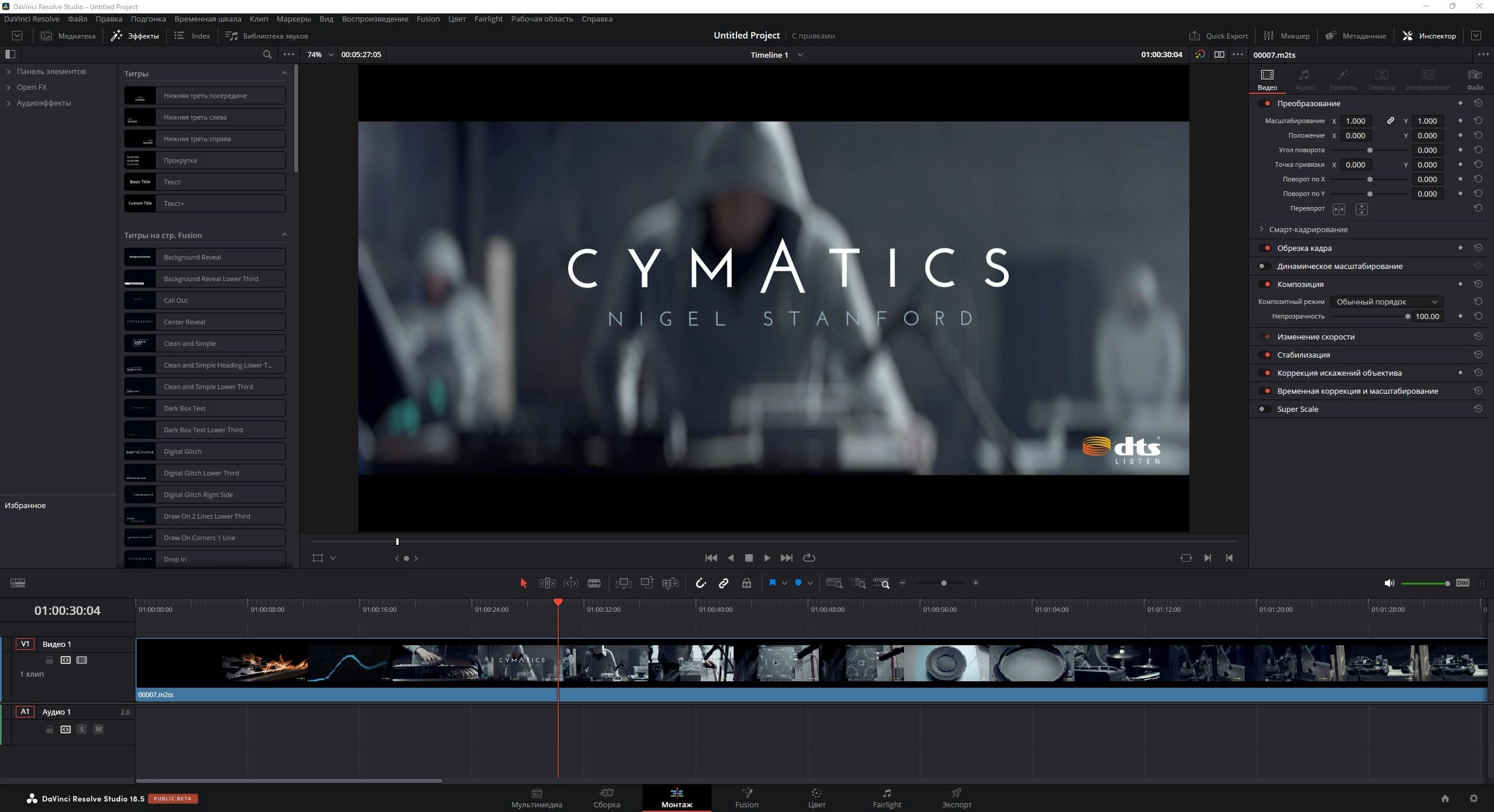This screenshot has height=812, width=1494.
Task: Click the Overwrite Clip toolbar icon
Action: click(647, 583)
